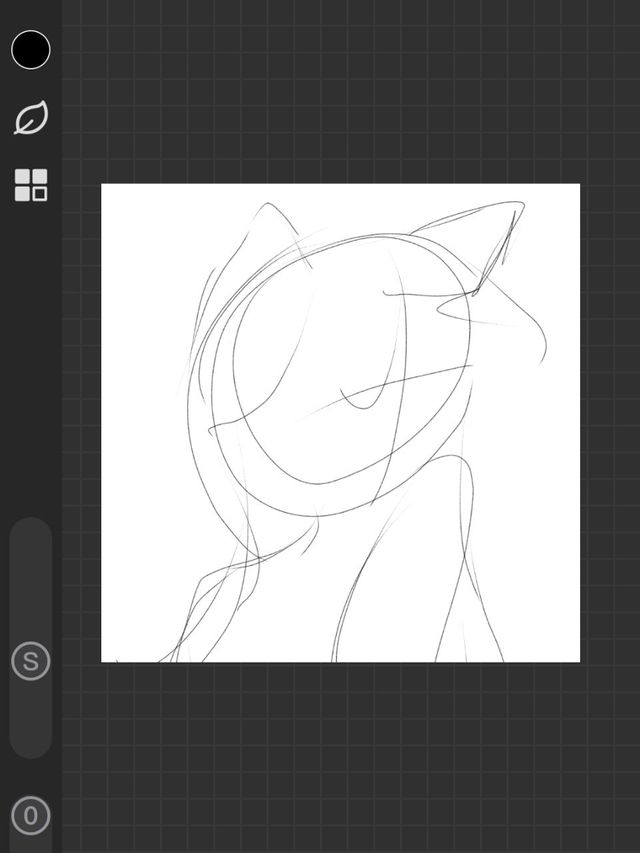Select the leaf-shaped brush tool icon
The height and width of the screenshot is (853, 640).
(31, 117)
